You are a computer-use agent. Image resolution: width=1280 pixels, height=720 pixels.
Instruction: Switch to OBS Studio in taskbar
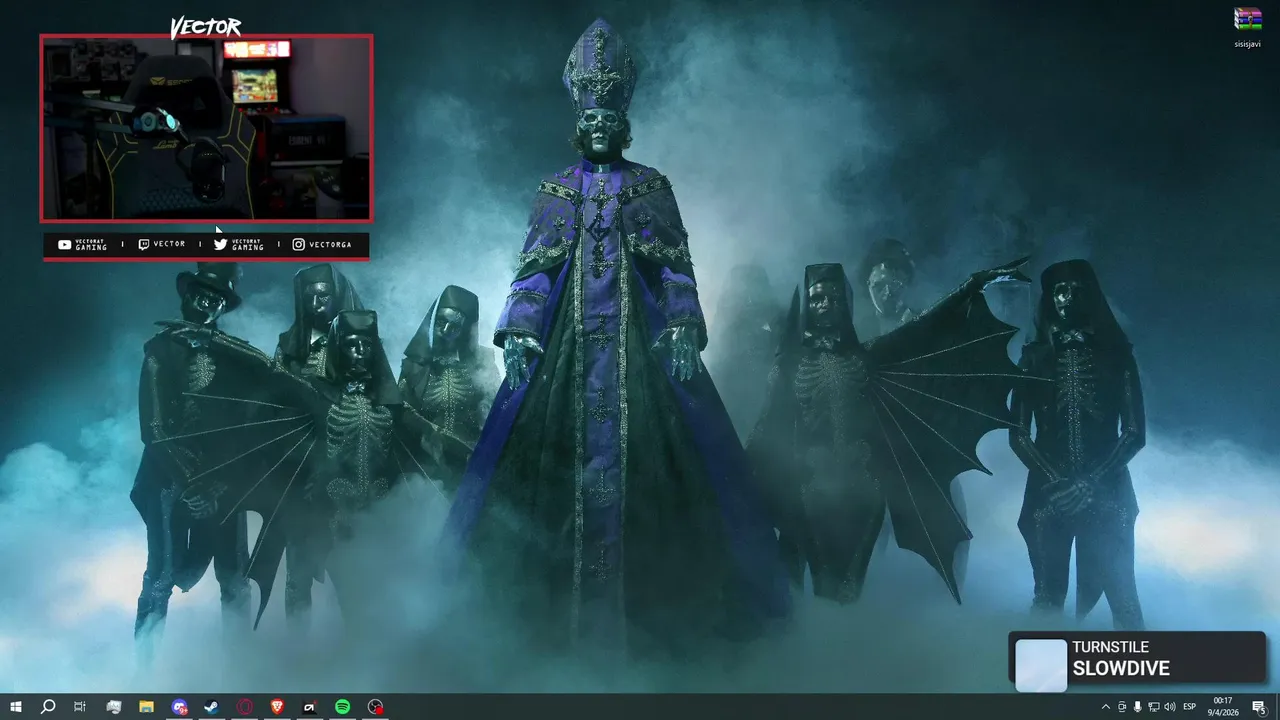[x=376, y=707]
